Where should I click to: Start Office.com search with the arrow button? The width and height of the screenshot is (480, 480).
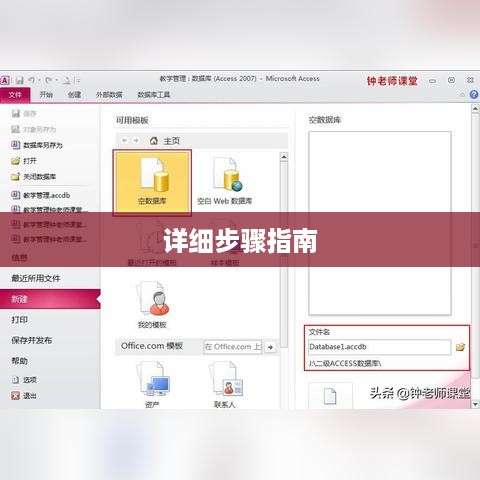[270, 347]
